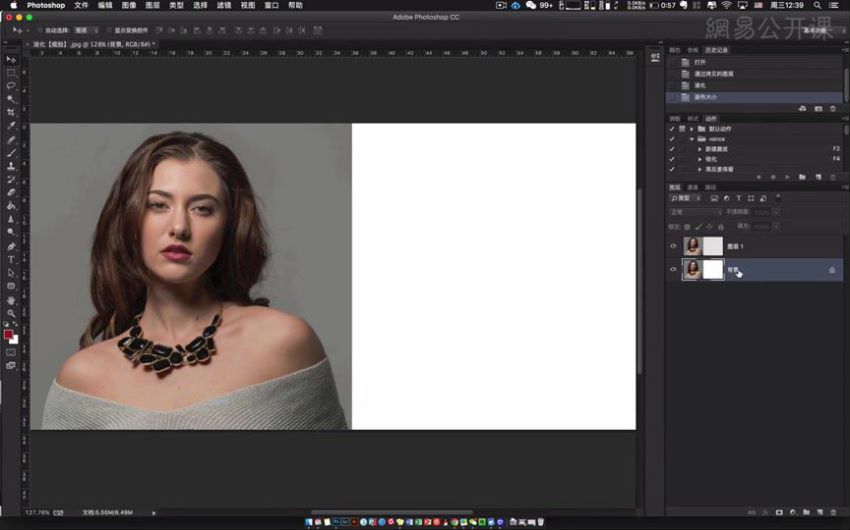Toggle checkmark for 默认动作 action set
This screenshot has width=850, height=530.
click(672, 129)
